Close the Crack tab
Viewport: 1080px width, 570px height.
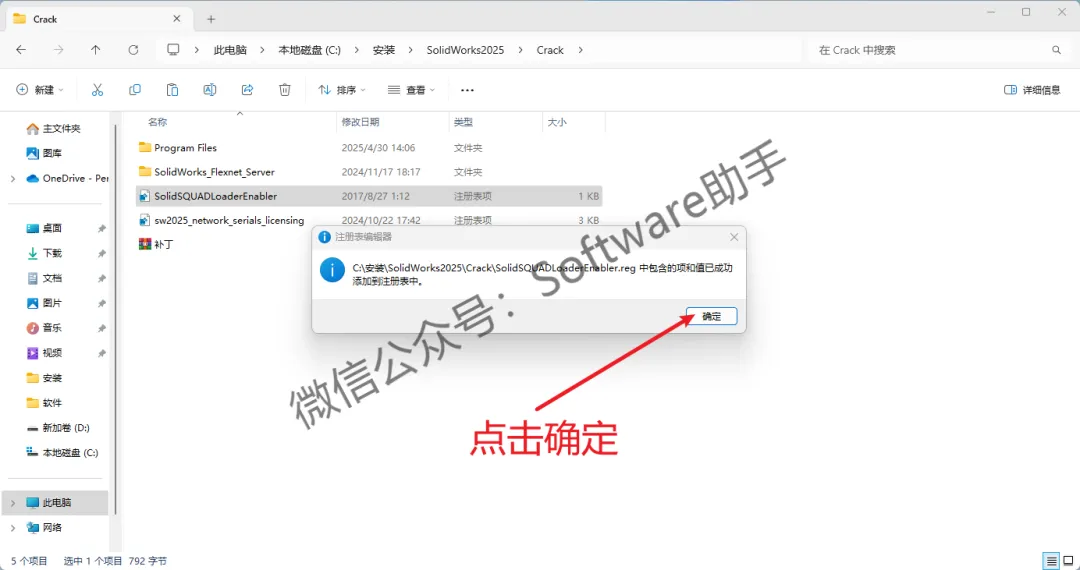[x=177, y=19]
